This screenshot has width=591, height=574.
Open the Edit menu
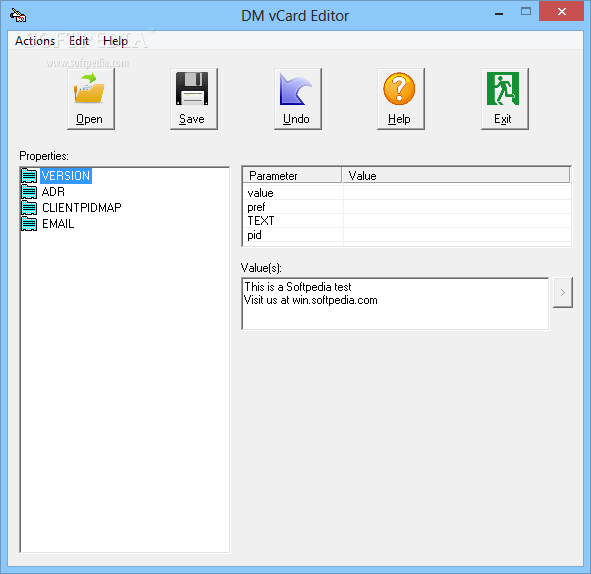pos(79,41)
